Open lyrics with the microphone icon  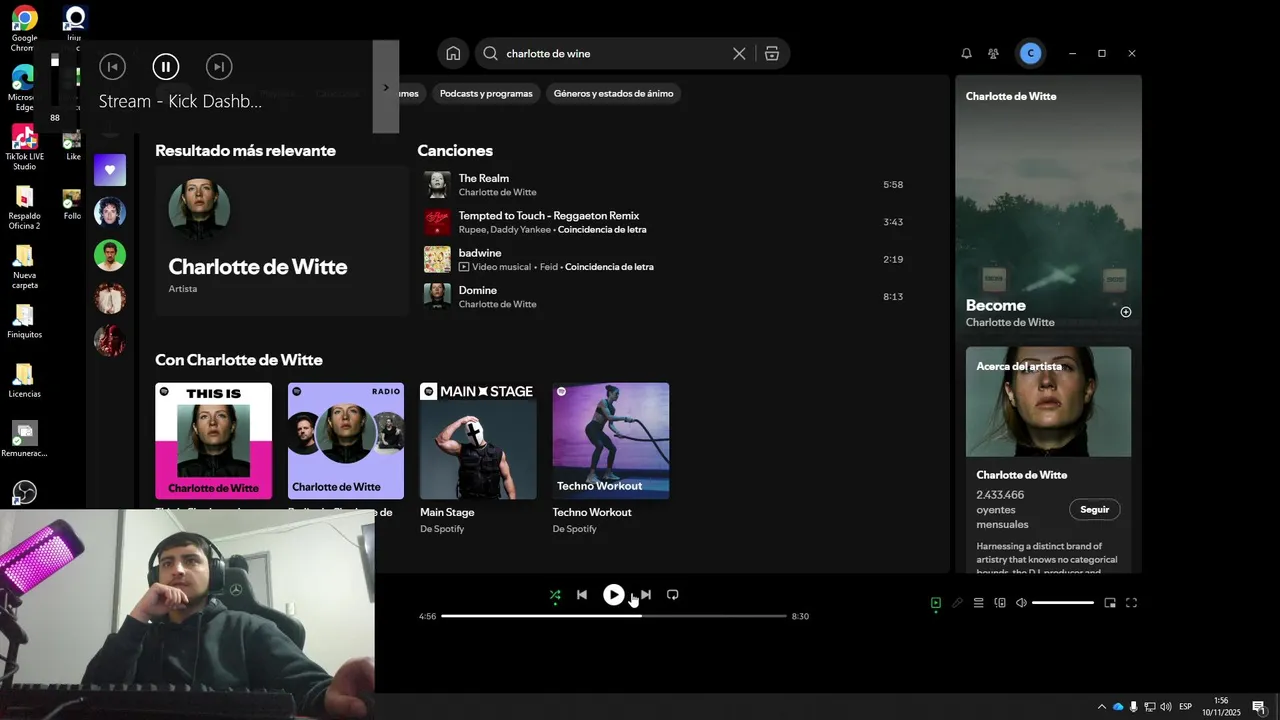tap(957, 603)
